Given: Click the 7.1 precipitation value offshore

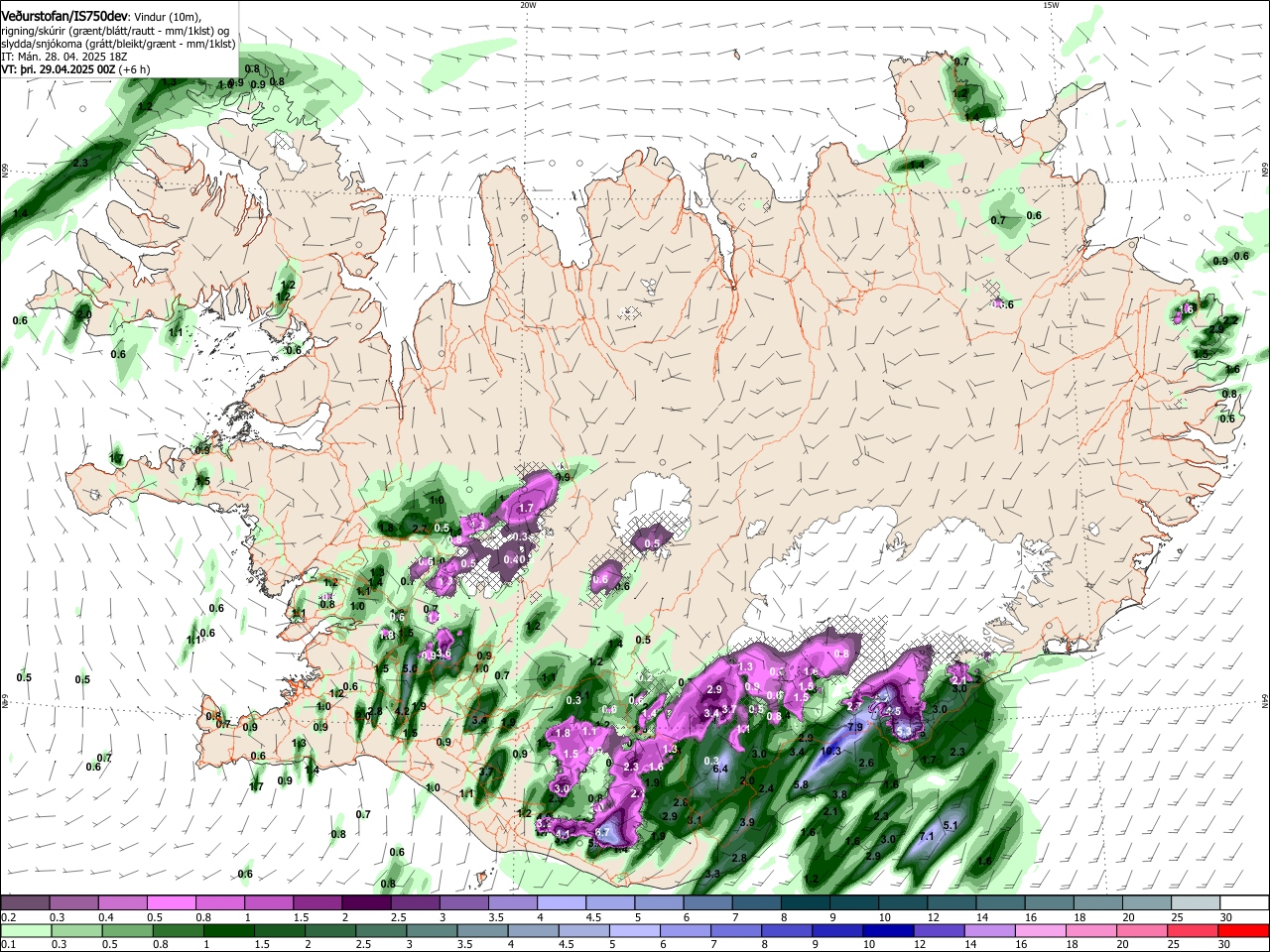Looking at the screenshot, I should (x=928, y=836).
